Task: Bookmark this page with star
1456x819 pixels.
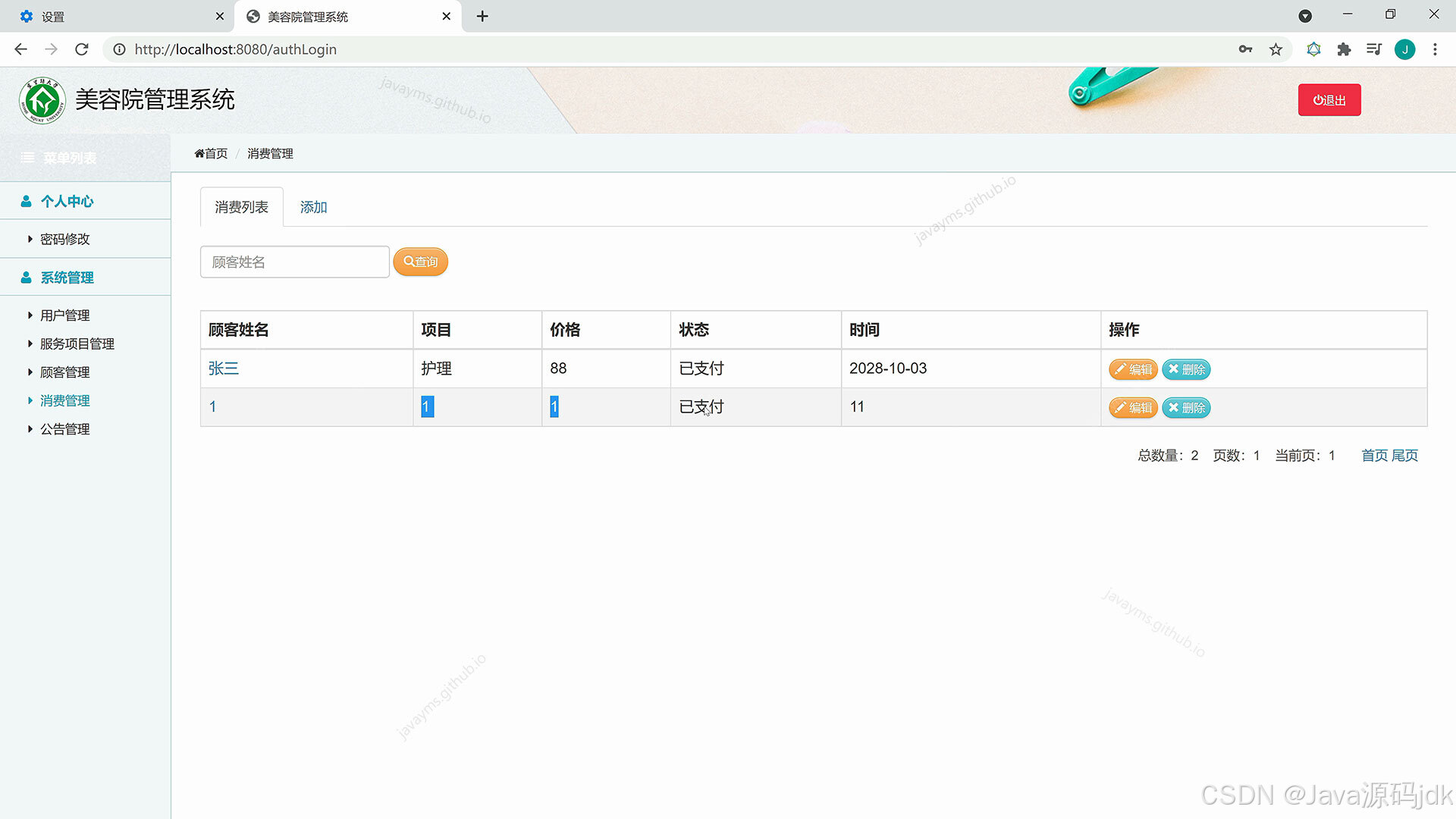Action: pos(1276,49)
